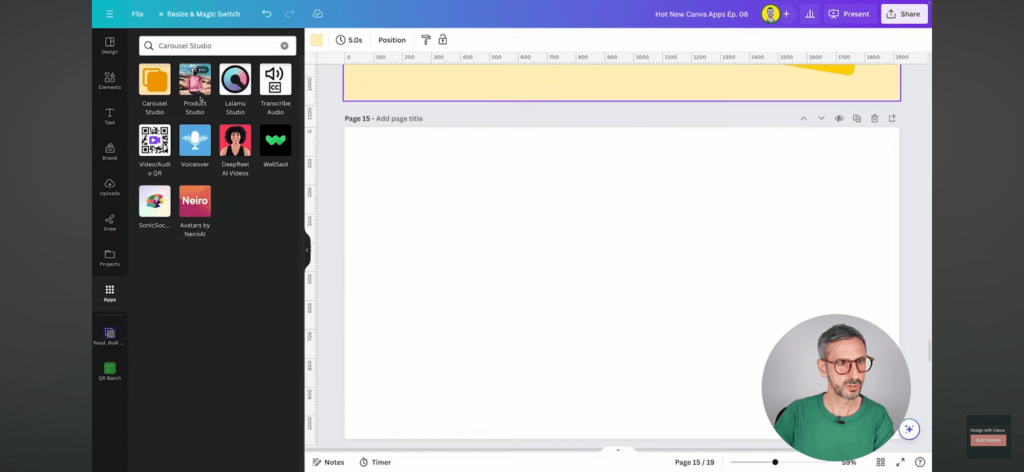This screenshot has height=472, width=1024.
Task: Open the Position panel
Action: (x=392, y=40)
